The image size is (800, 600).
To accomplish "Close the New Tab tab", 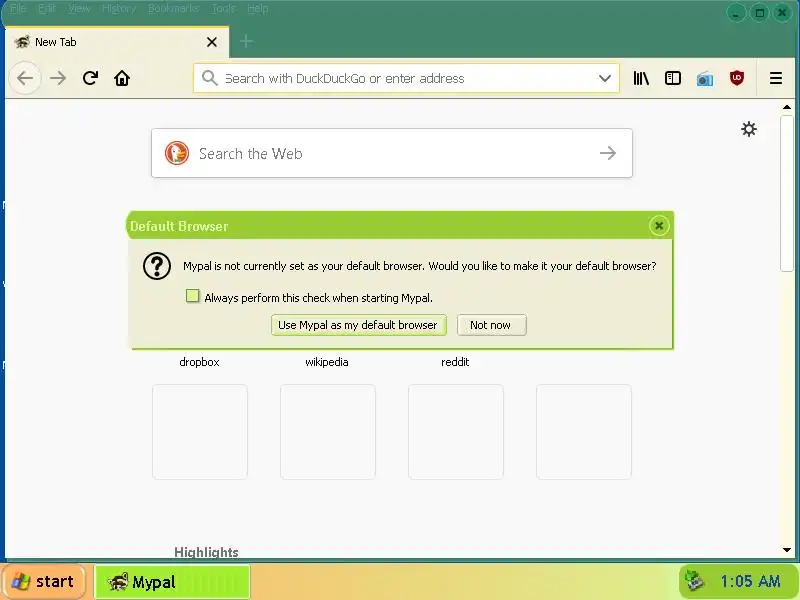I will 212,42.
